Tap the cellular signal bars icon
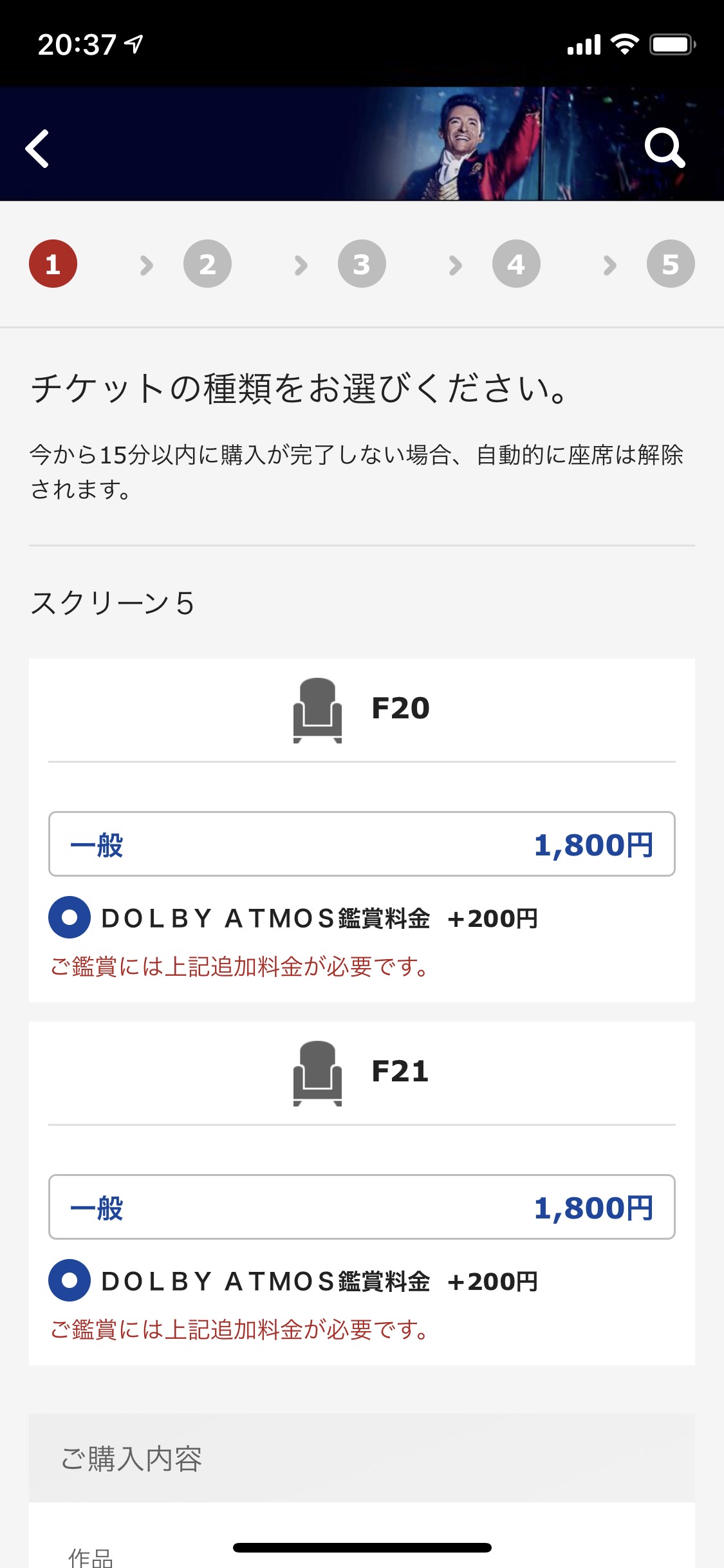 tap(584, 45)
